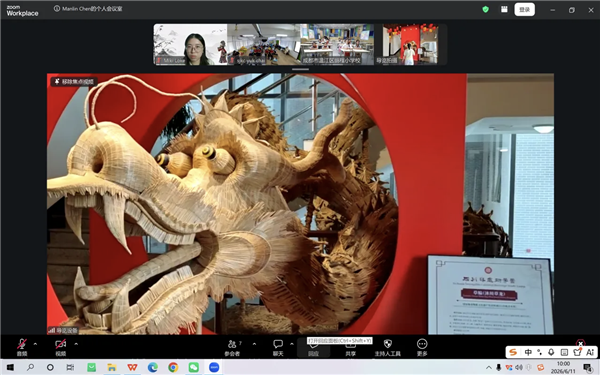The width and height of the screenshot is (600, 375).
Task: Open the green app icon beside Task View
Action: (91, 367)
